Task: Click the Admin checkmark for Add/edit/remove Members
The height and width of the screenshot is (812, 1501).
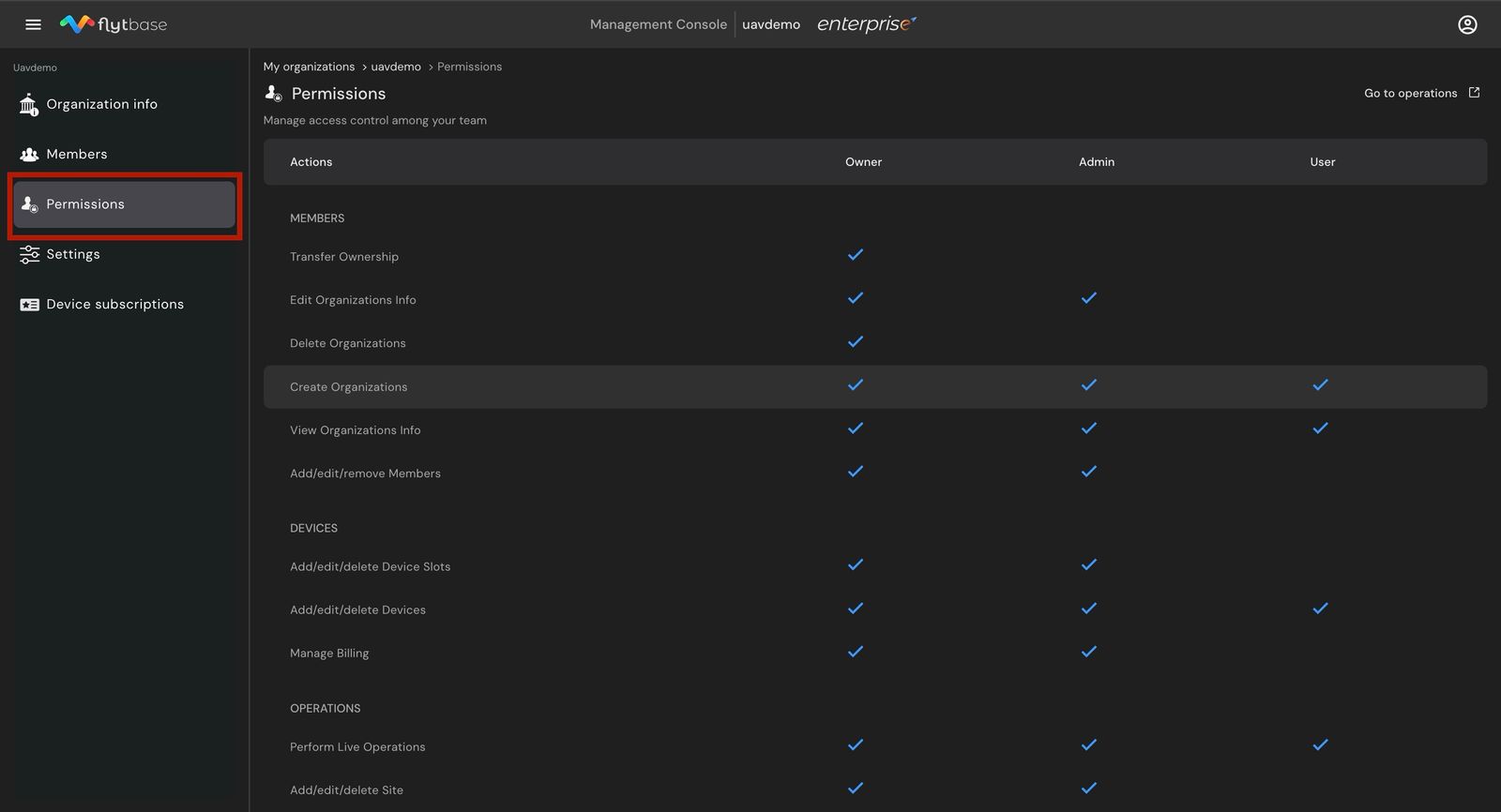Action: pyautogui.click(x=1088, y=471)
